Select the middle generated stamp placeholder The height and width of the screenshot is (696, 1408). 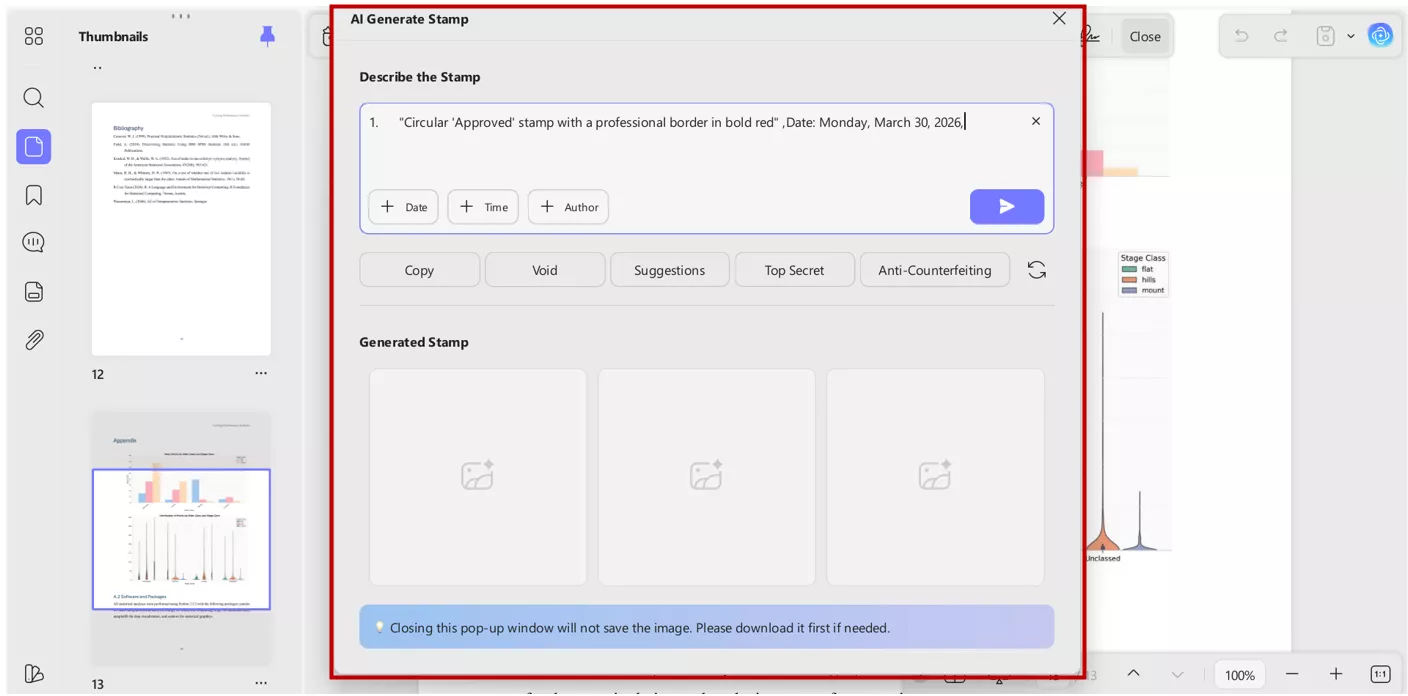coord(707,477)
